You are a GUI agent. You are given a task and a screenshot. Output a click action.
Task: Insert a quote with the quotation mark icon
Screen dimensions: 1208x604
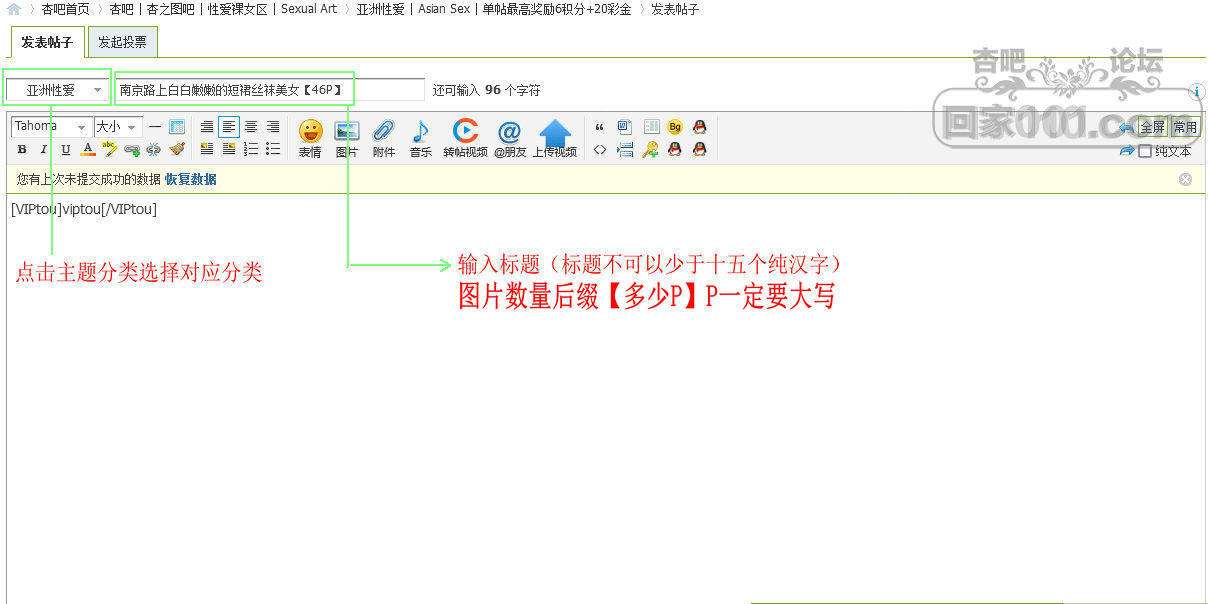(600, 127)
